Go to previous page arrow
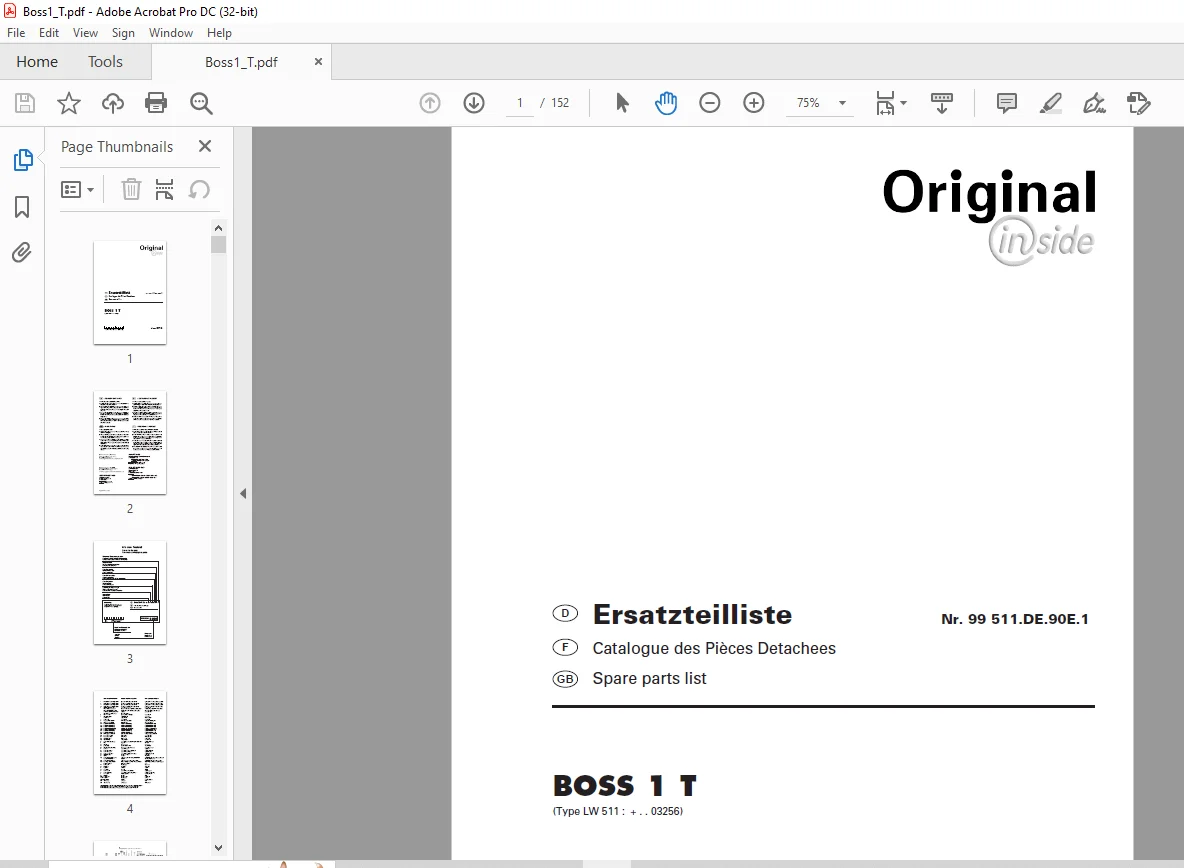This screenshot has width=1184, height=868. (x=430, y=103)
